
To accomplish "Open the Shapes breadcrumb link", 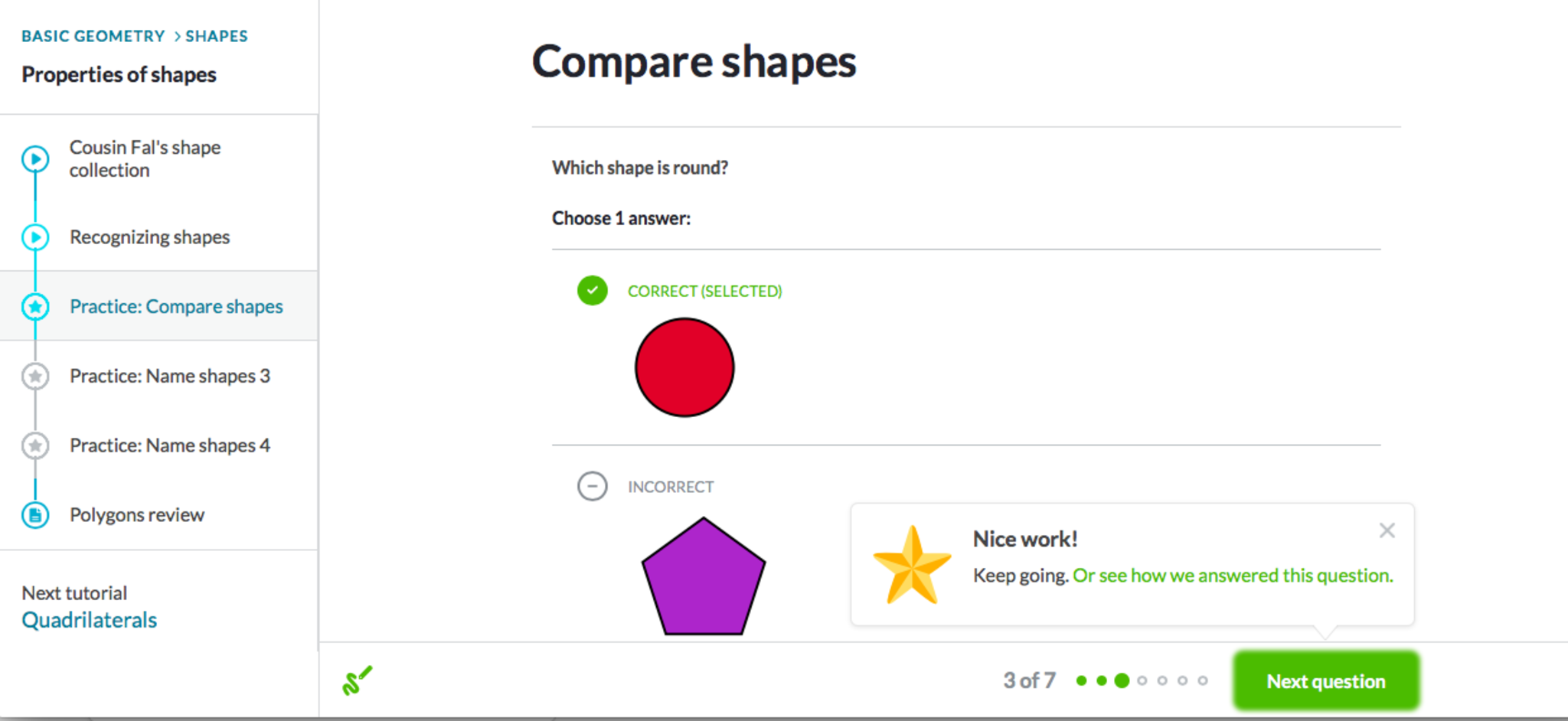I will tap(217, 36).
